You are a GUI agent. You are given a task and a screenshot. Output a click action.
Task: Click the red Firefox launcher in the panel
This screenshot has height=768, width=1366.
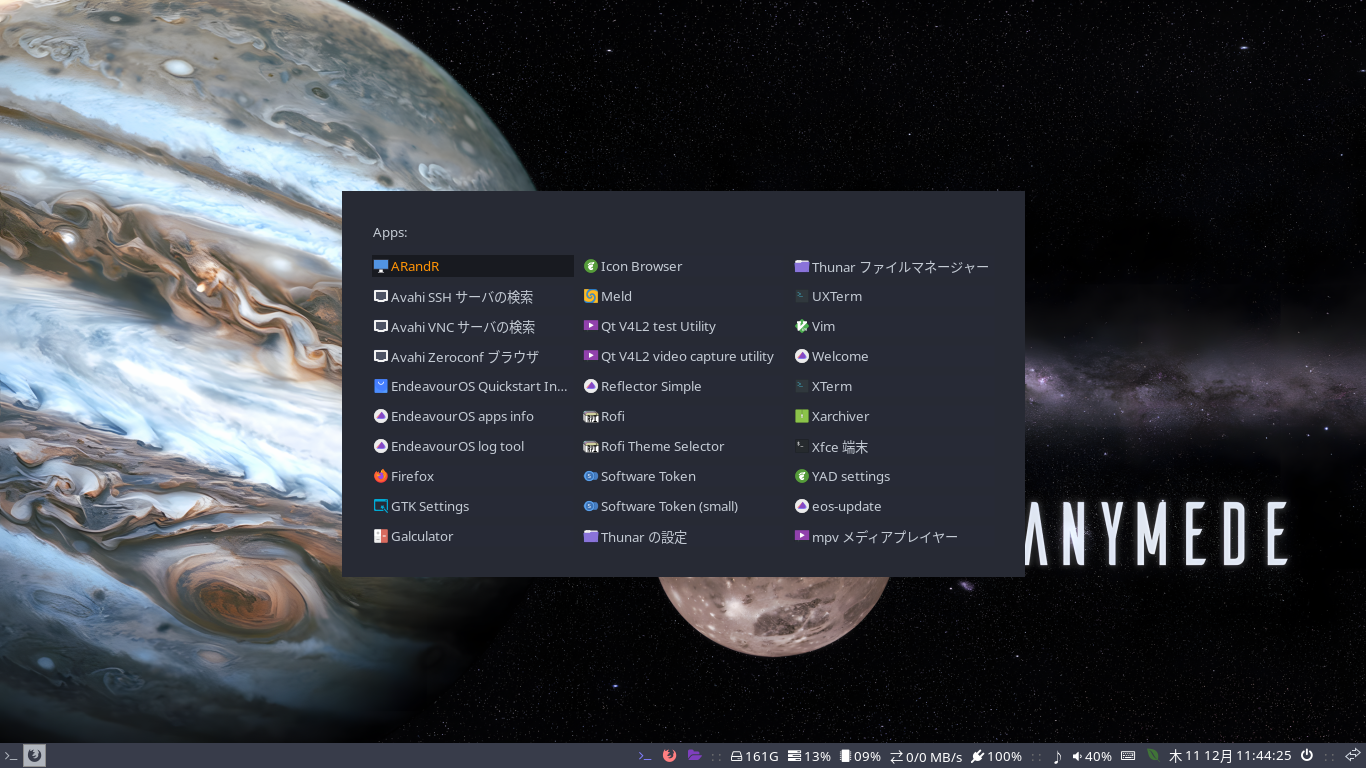coord(670,756)
